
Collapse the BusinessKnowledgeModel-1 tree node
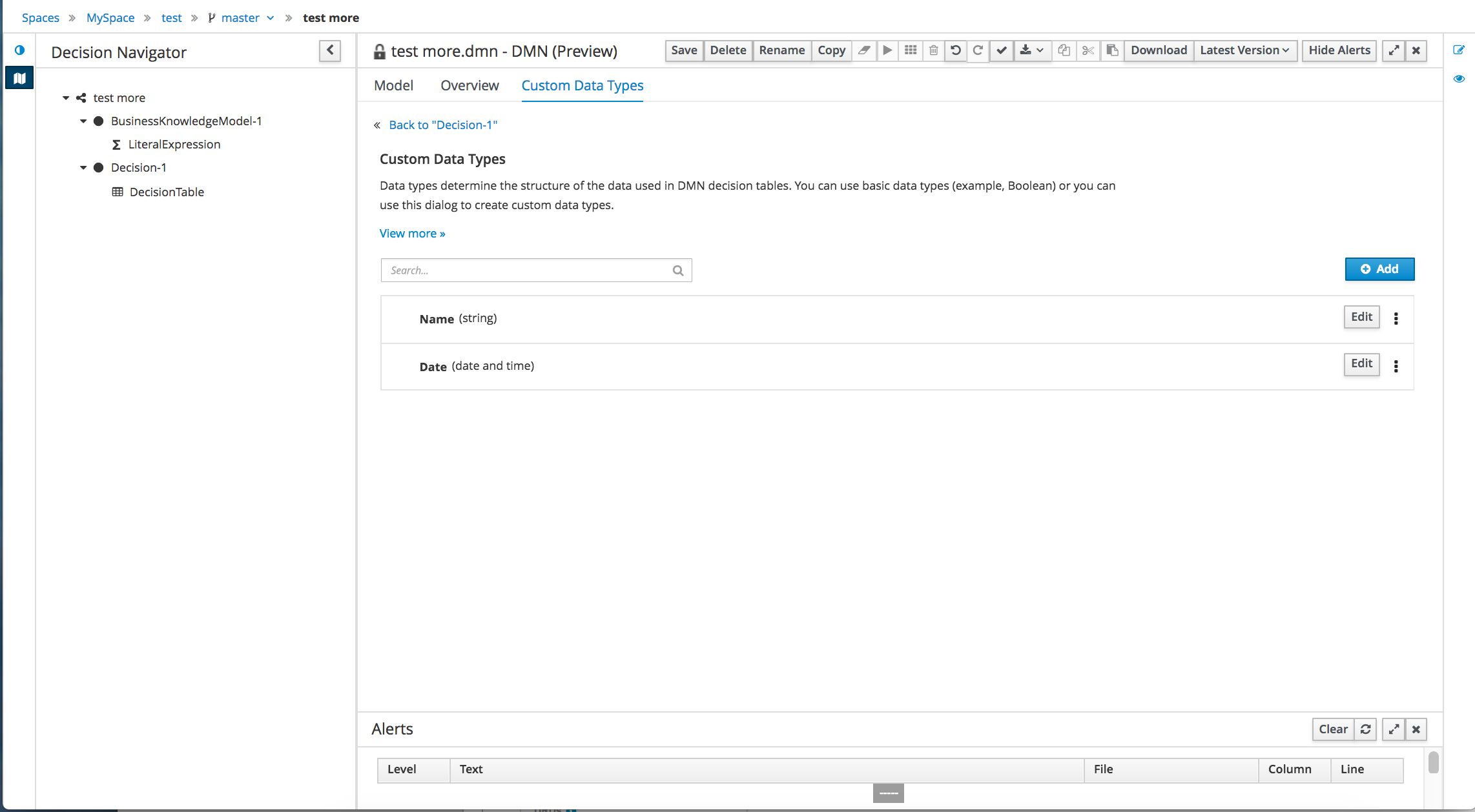[83, 121]
